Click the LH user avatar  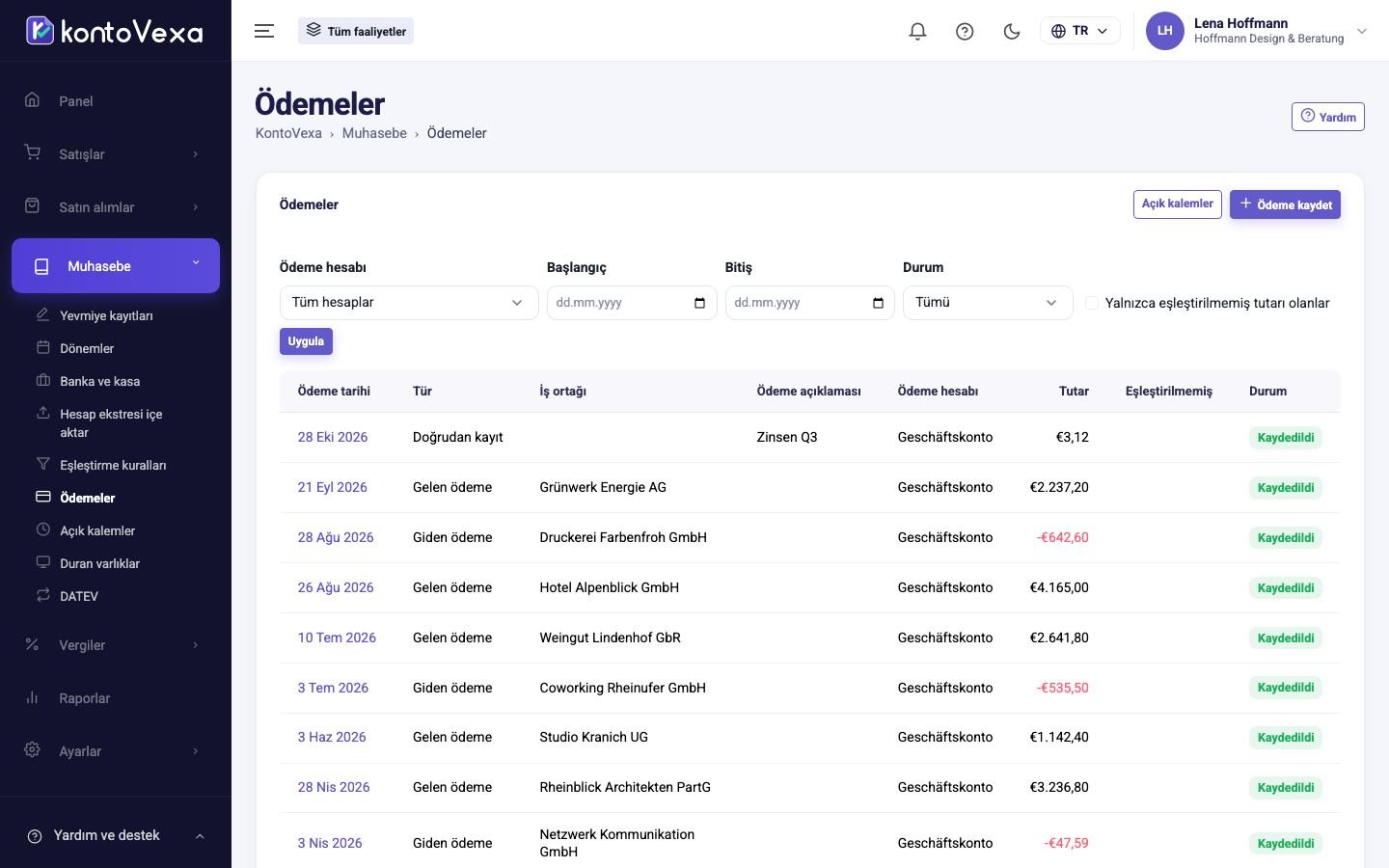(1164, 31)
